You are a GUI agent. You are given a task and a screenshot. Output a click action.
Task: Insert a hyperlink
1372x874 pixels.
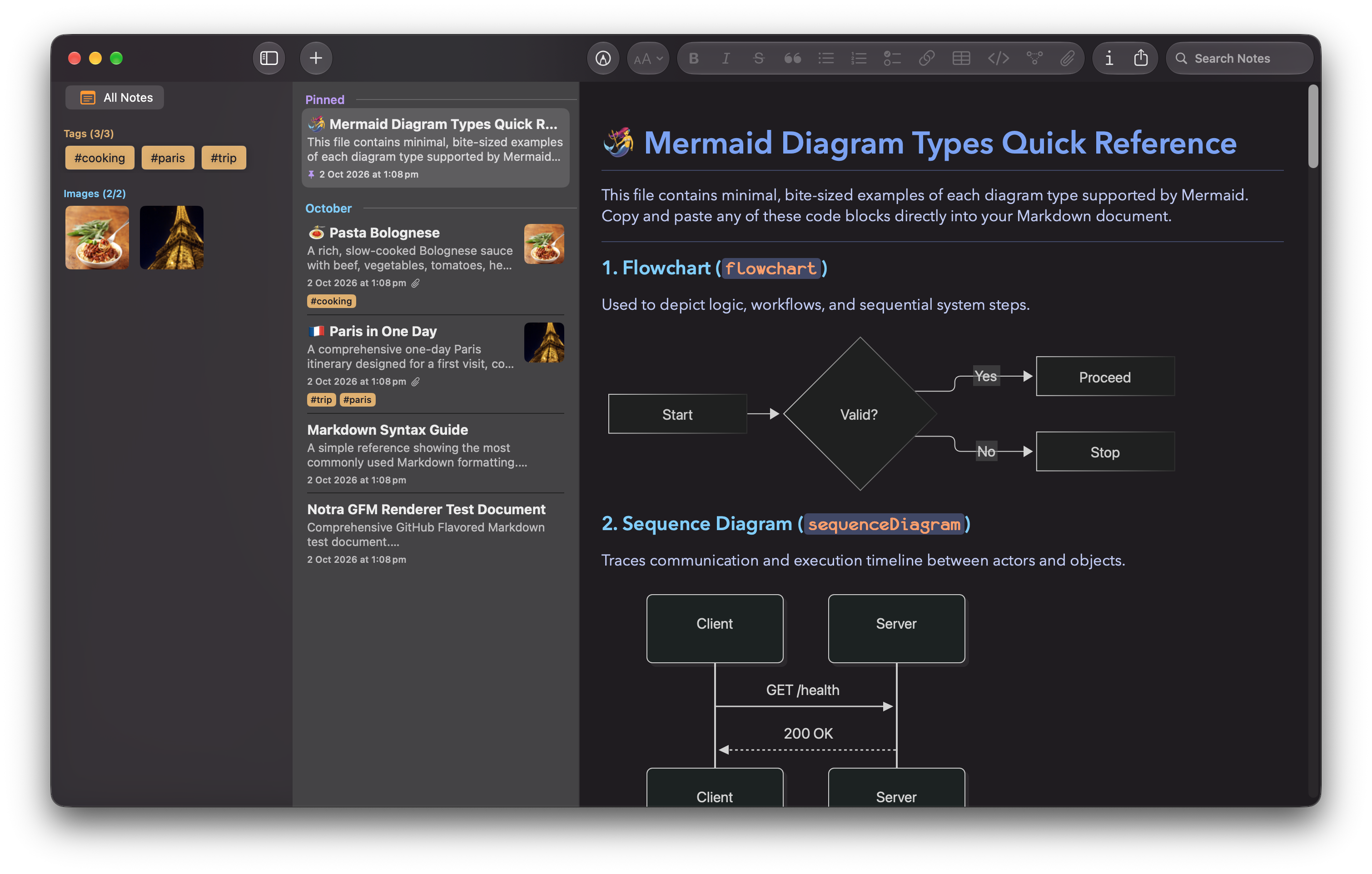pyautogui.click(x=926, y=58)
